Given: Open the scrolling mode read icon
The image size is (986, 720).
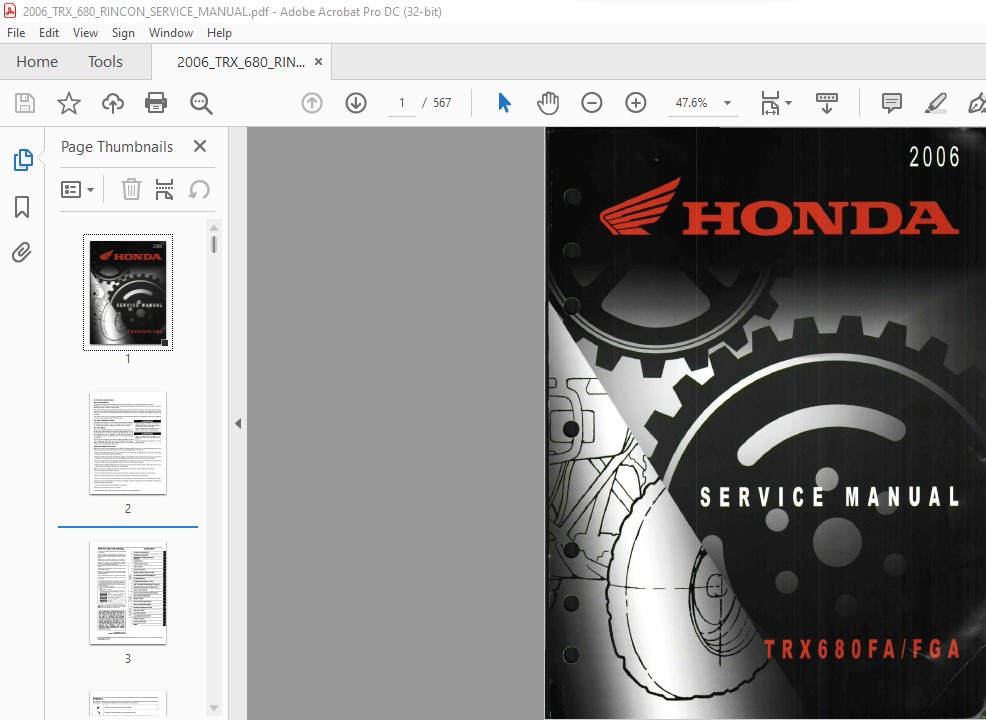Looking at the screenshot, I should point(826,102).
